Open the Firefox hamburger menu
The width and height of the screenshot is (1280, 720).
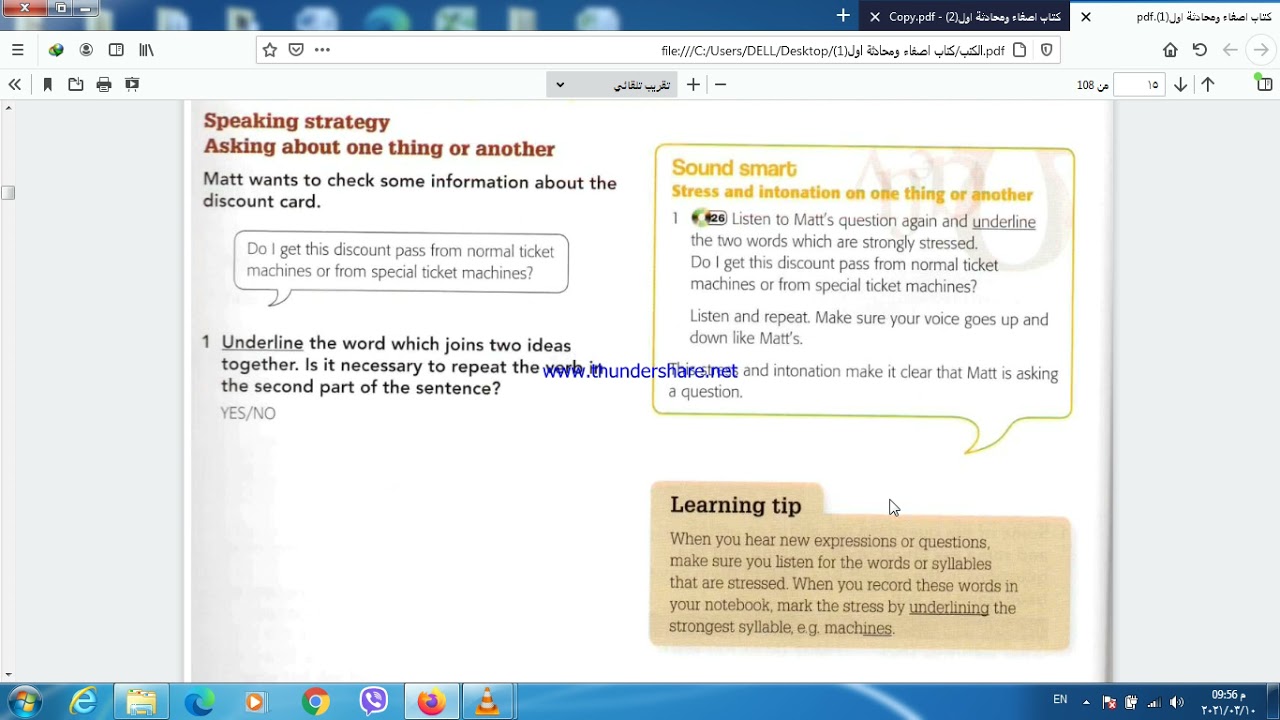click(x=17, y=50)
